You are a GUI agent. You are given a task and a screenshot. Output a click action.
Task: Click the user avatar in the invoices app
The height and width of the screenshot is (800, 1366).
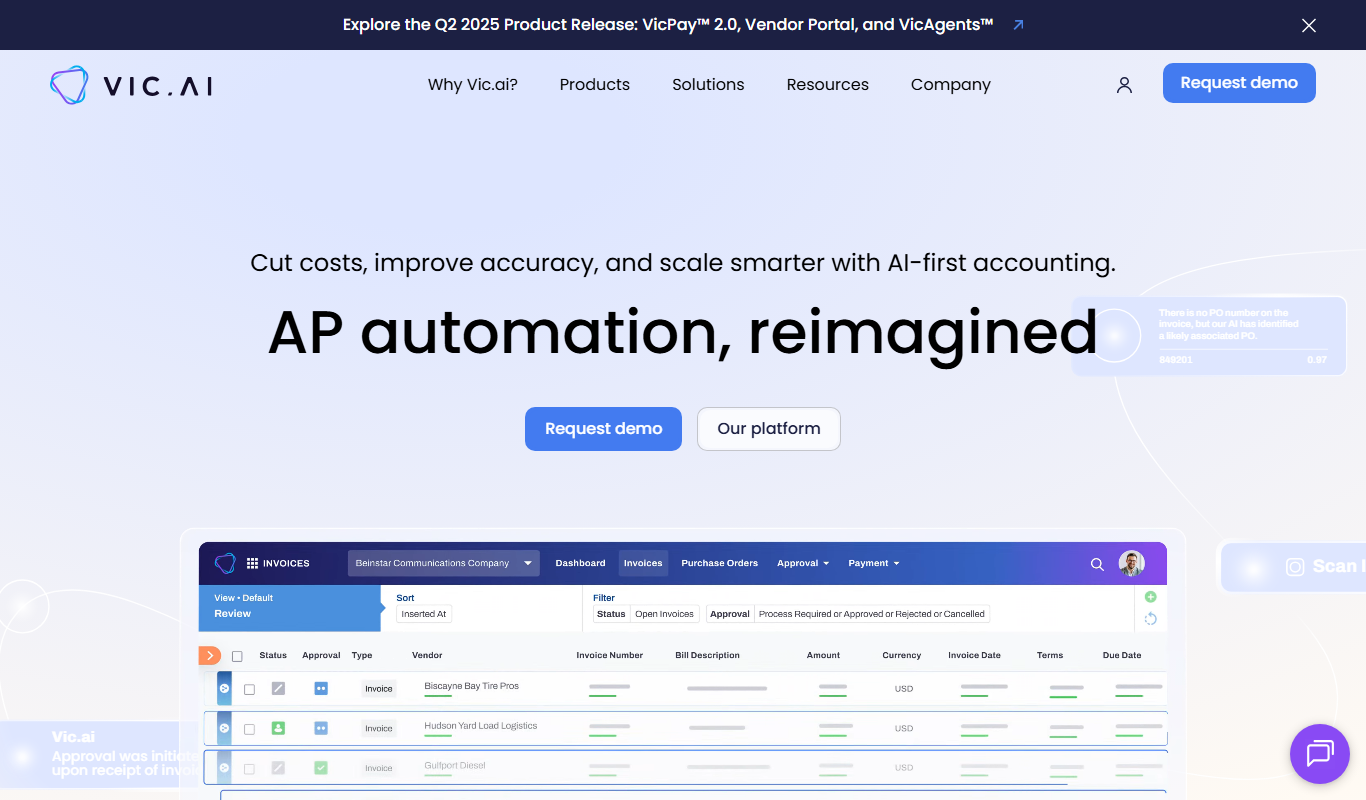(x=1131, y=563)
